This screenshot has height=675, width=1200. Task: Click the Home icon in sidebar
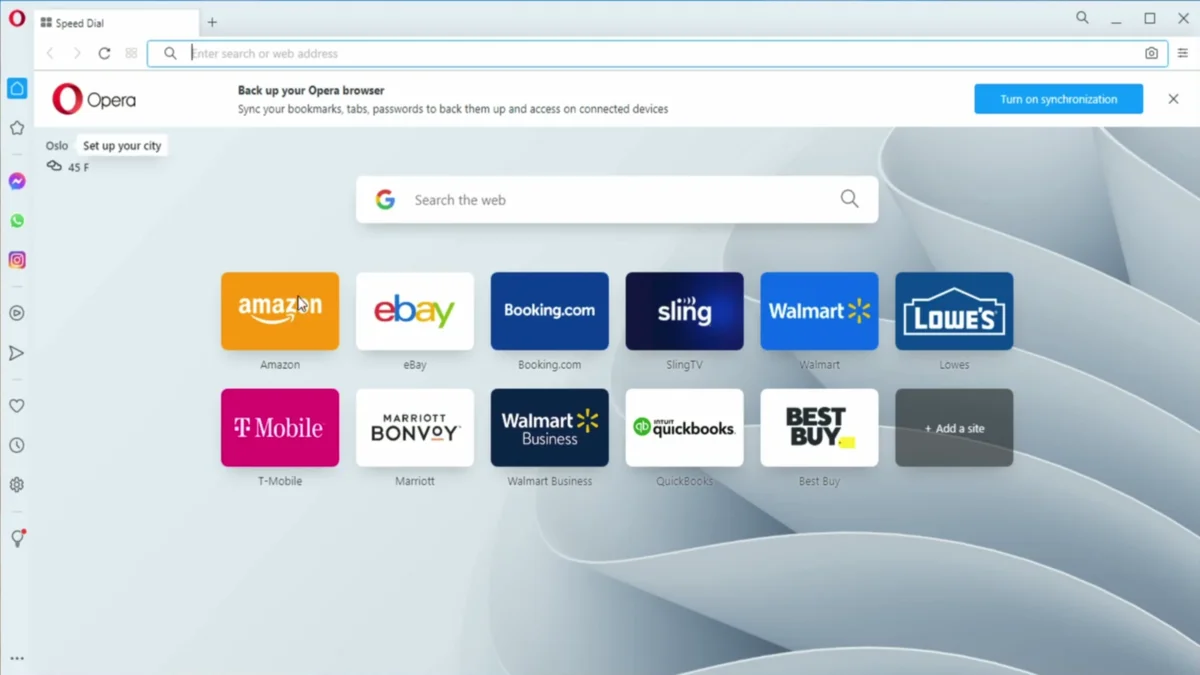click(17, 89)
